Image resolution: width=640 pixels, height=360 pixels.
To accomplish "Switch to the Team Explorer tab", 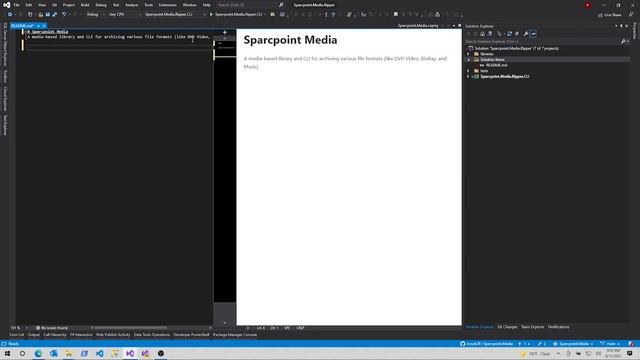I will tap(532, 327).
